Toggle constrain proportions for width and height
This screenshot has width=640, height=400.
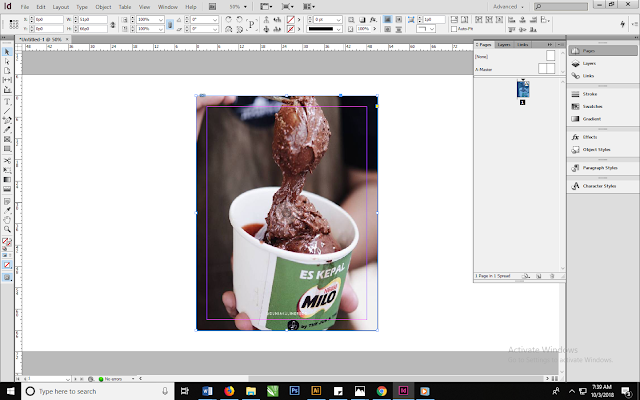pyautogui.click(x=113, y=24)
